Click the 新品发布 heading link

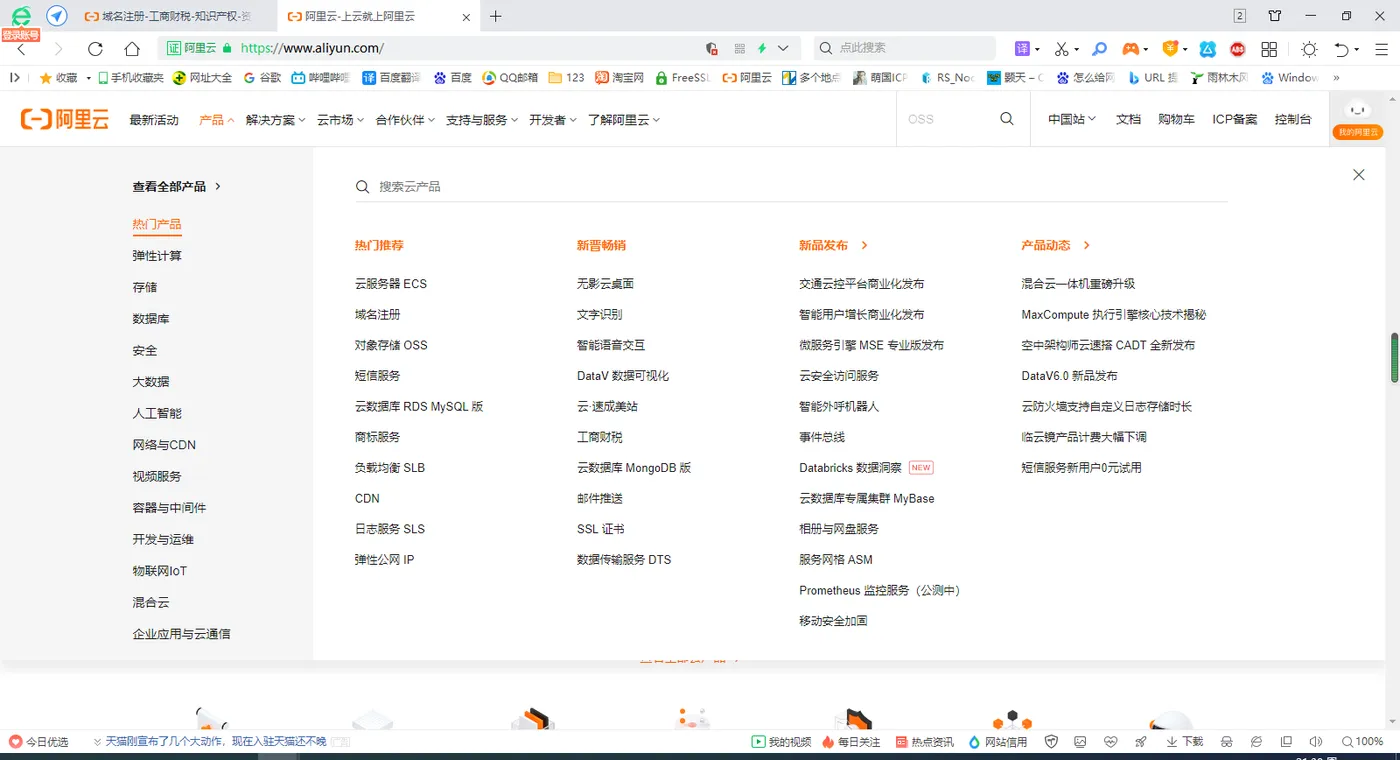pos(833,245)
